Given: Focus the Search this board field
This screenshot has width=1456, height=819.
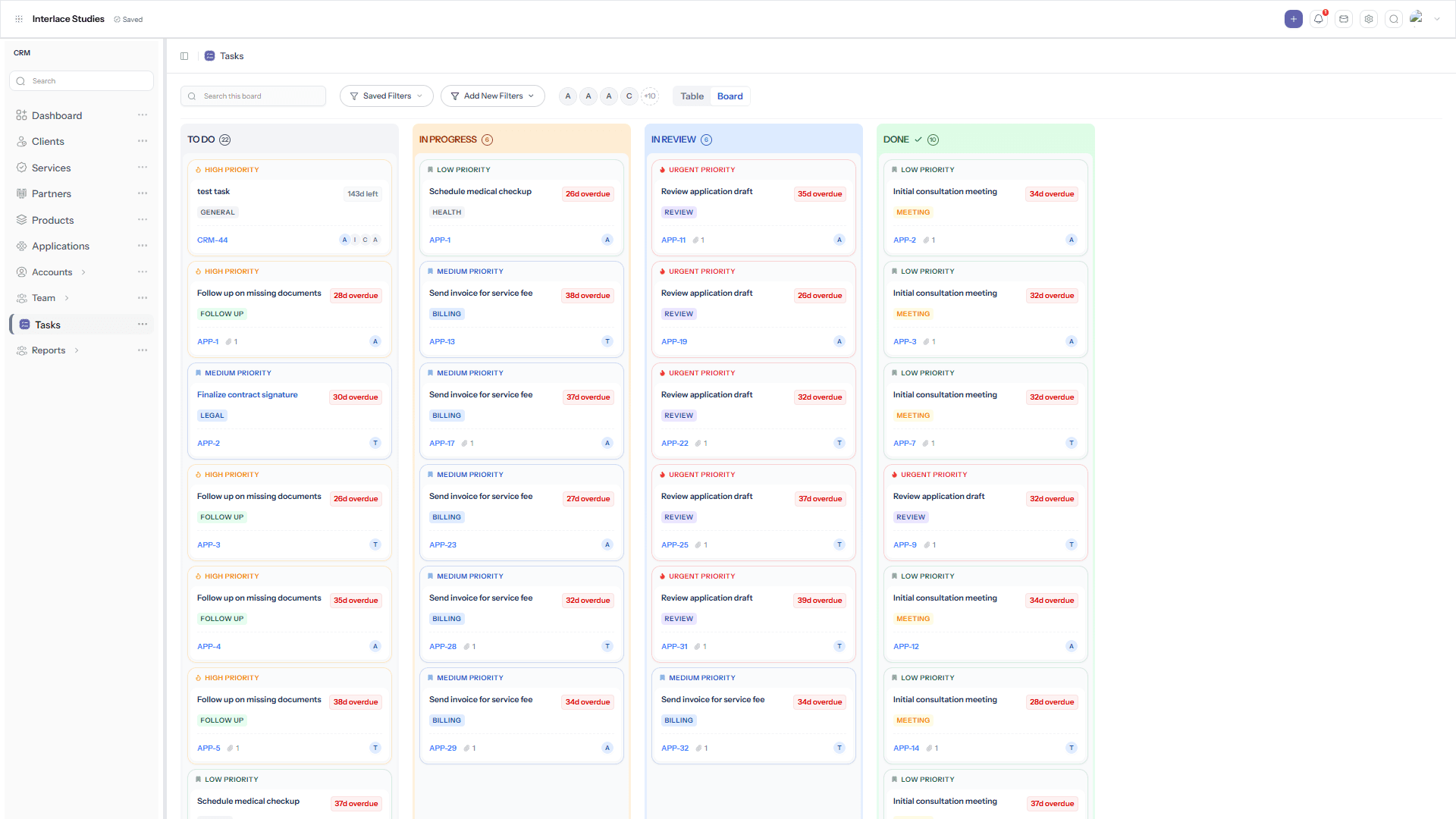Looking at the screenshot, I should (253, 96).
